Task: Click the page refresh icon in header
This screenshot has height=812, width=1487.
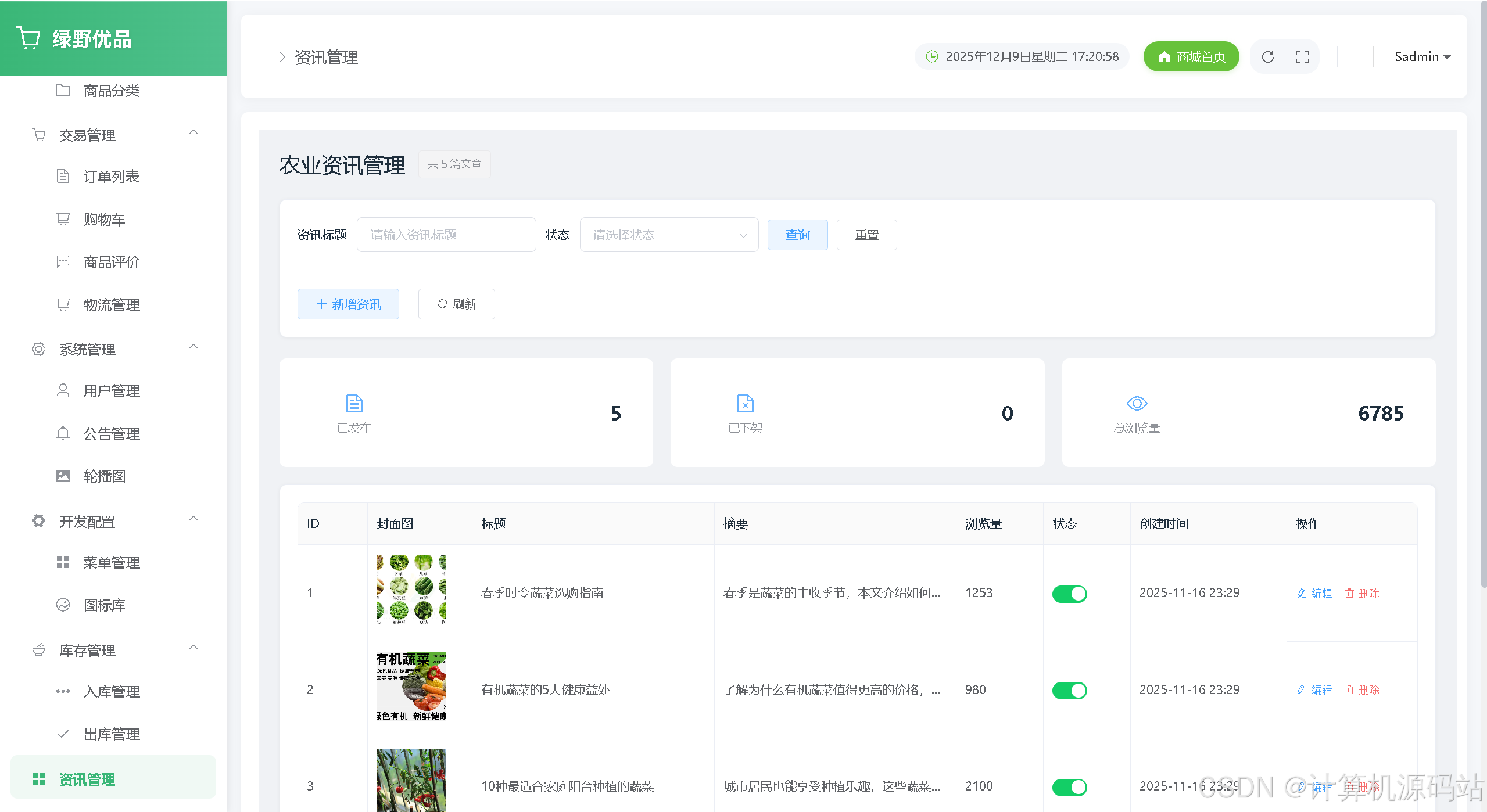Action: (1267, 57)
